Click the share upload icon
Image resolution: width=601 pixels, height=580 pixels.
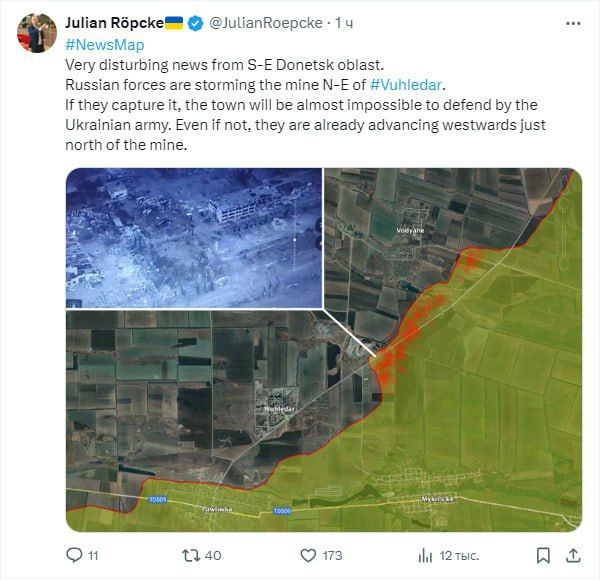(x=574, y=554)
